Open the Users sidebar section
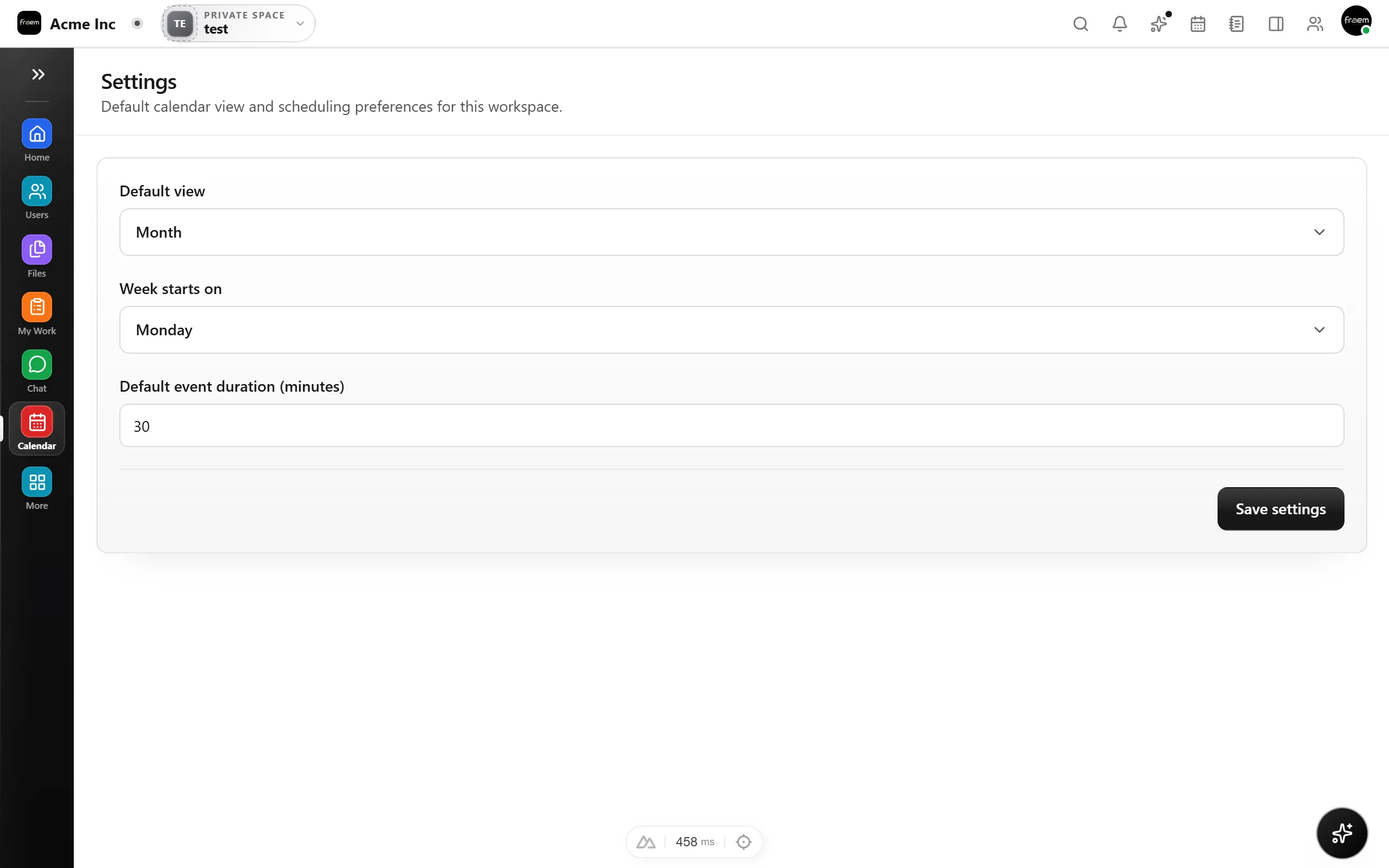This screenshot has height=868, width=1389. pyautogui.click(x=37, y=198)
